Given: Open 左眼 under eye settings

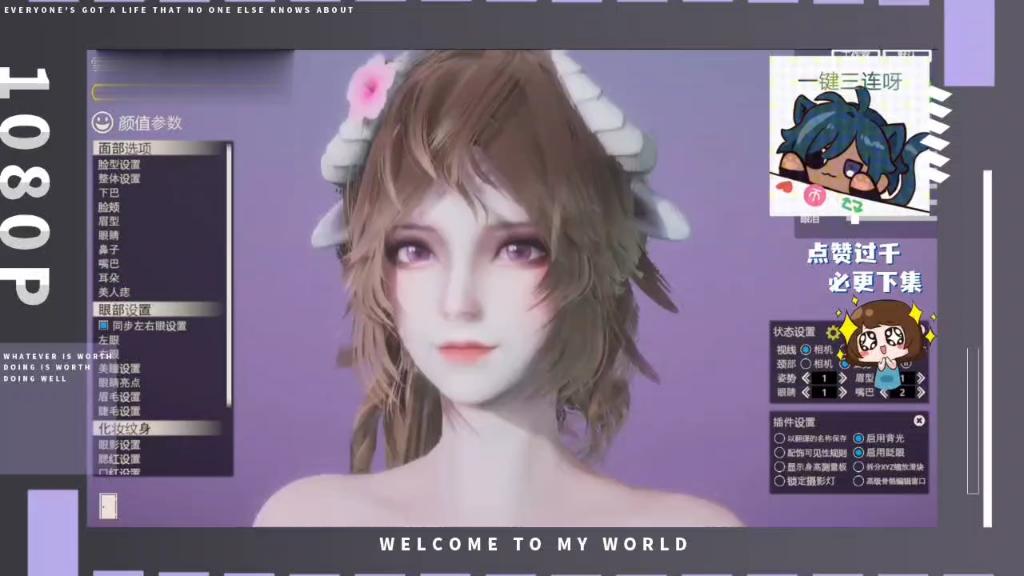Looking at the screenshot, I should [x=108, y=340].
